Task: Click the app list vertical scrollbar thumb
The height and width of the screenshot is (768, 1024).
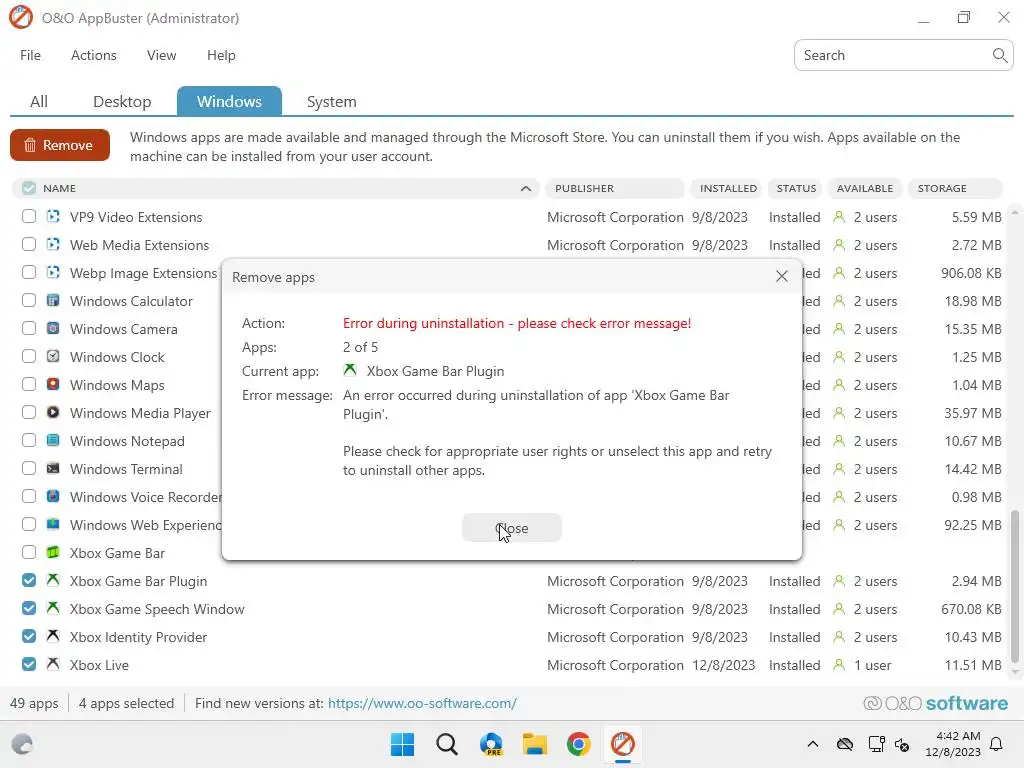Action: tap(1014, 586)
